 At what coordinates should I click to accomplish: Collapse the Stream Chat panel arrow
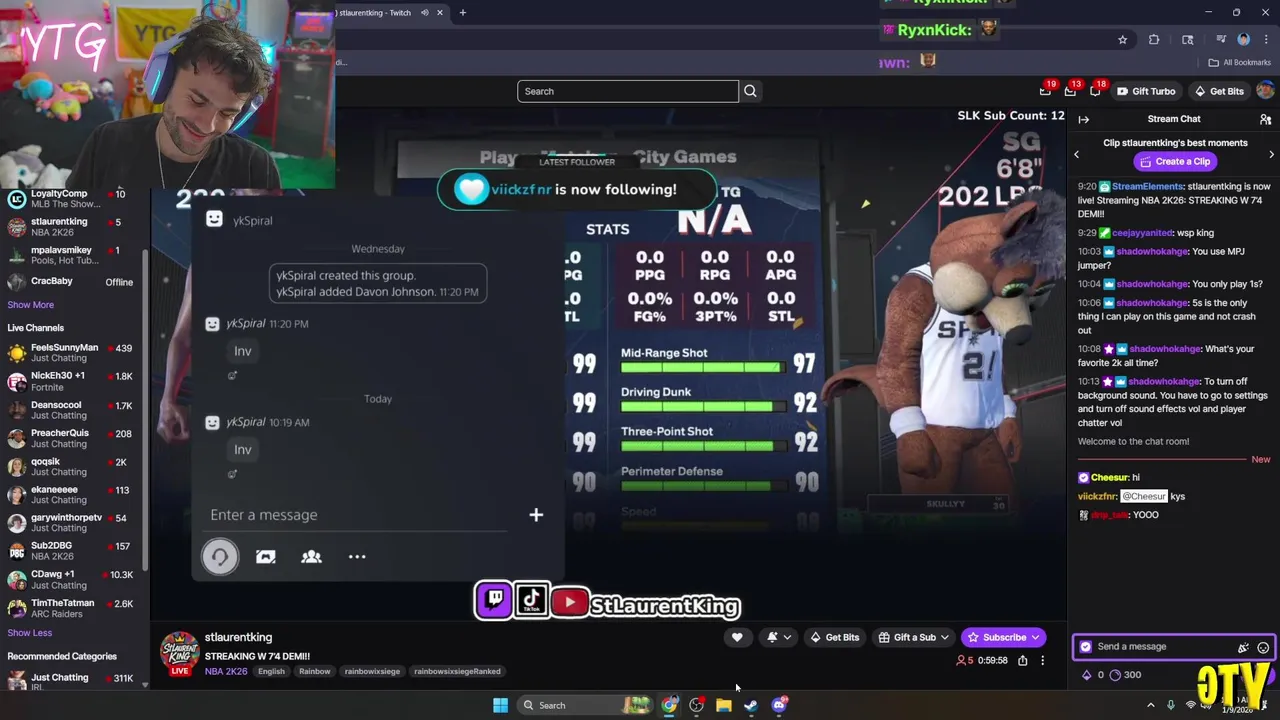point(1083,119)
